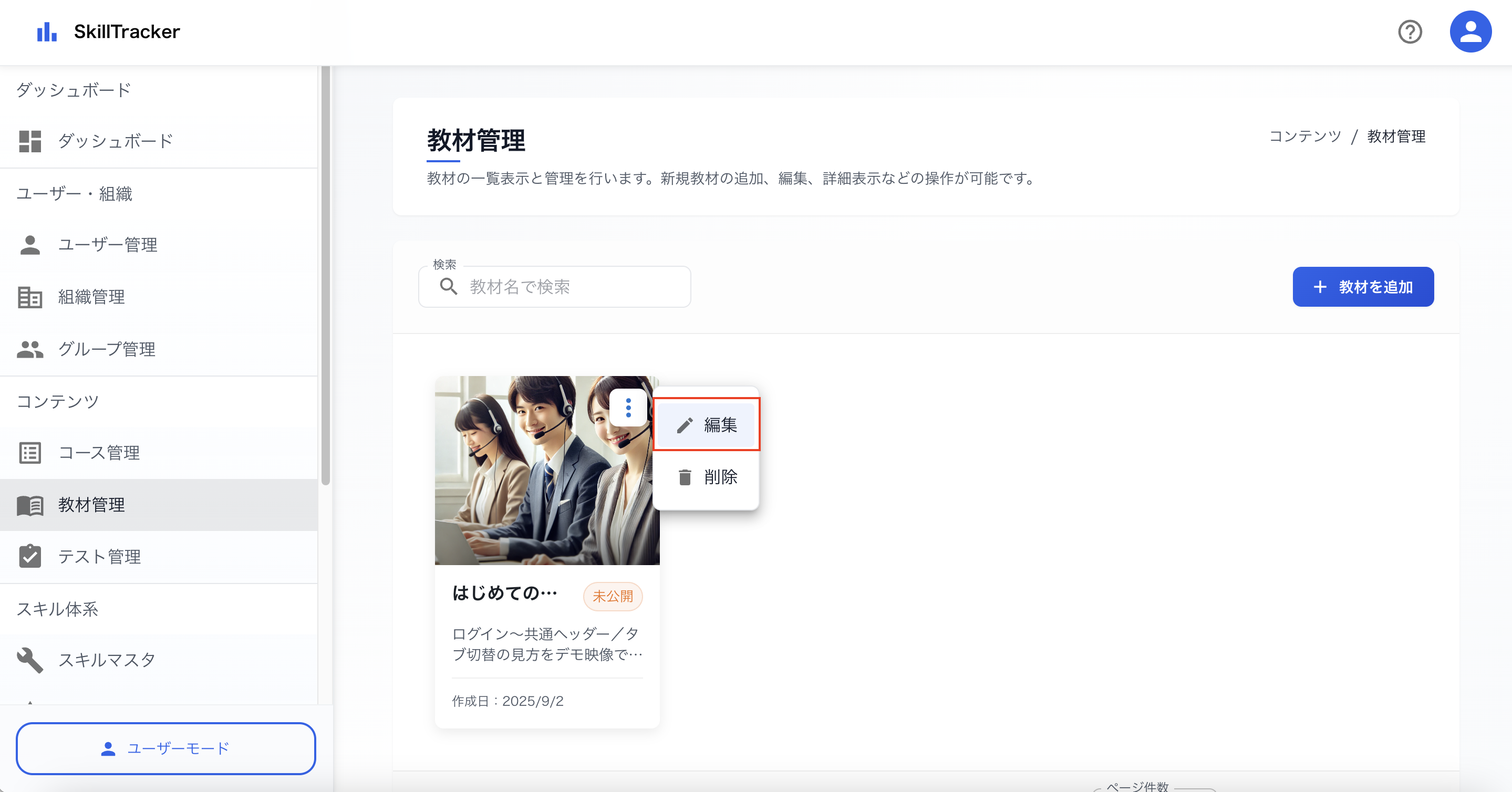Open the user account avatar icon
The width and height of the screenshot is (1512, 792).
coord(1470,32)
